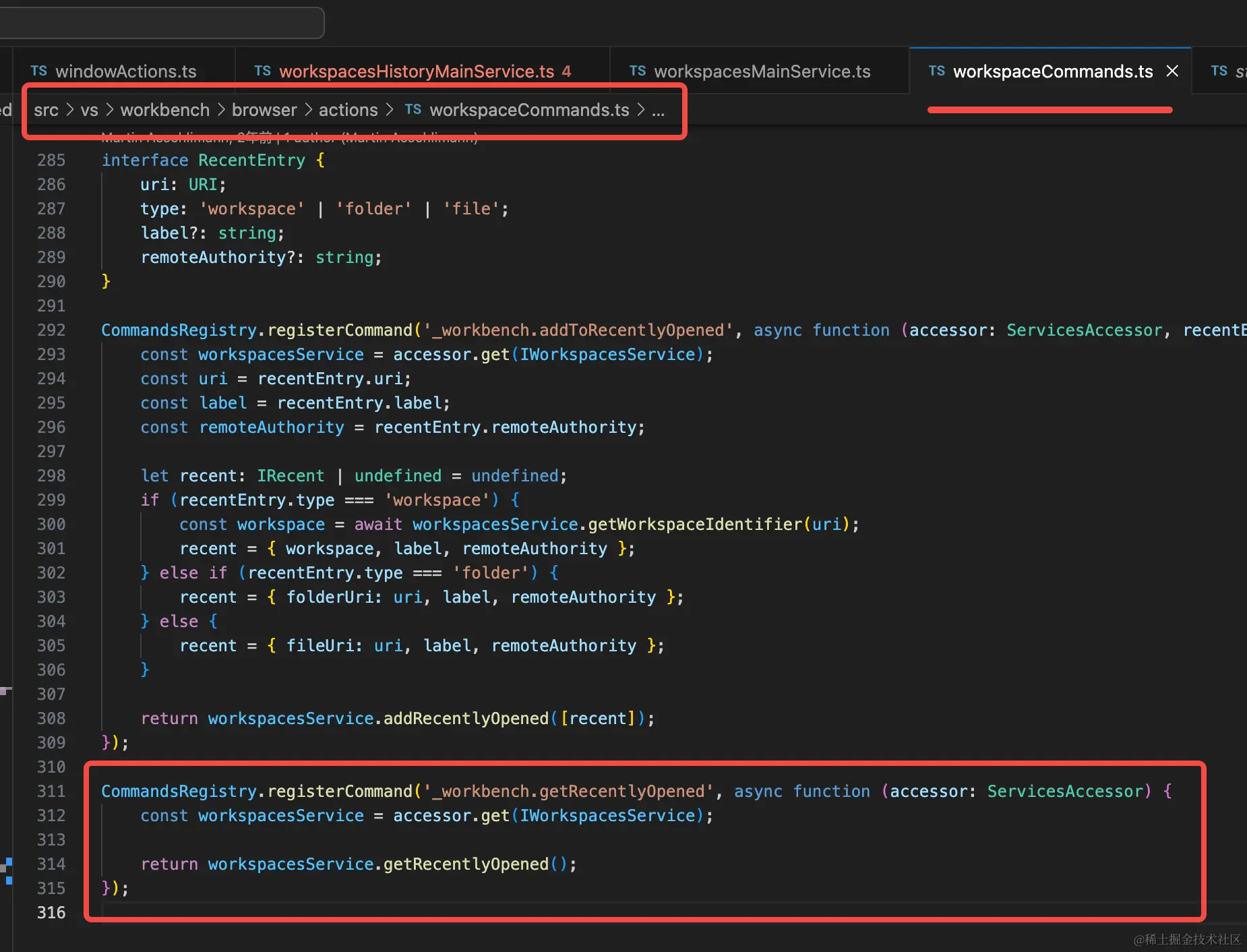
Task: Open the workspaceCommands.ts breadcrumb file segment
Action: [x=529, y=110]
